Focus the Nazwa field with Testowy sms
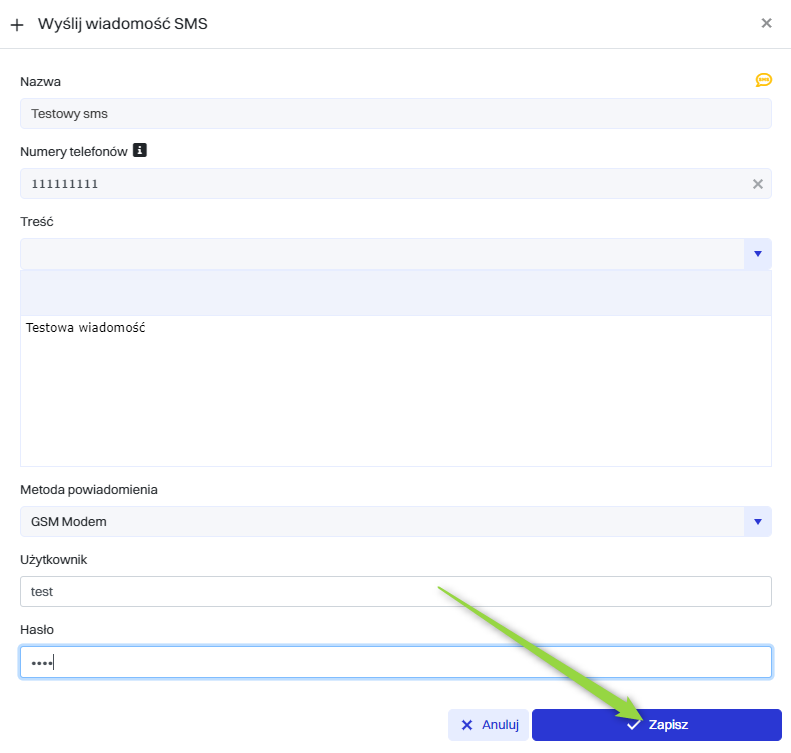The height and width of the screenshot is (753, 791). tap(395, 114)
